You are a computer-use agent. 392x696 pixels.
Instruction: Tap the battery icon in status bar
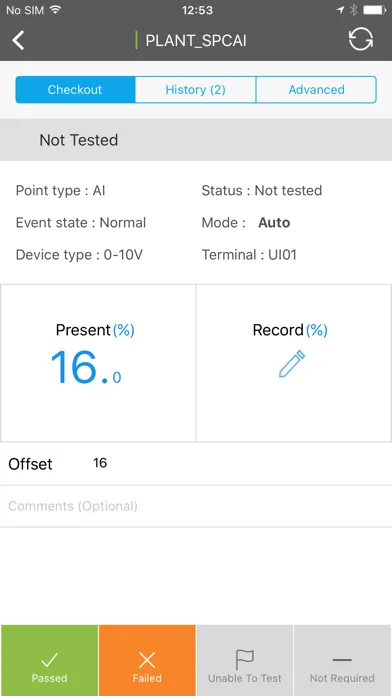(375, 10)
